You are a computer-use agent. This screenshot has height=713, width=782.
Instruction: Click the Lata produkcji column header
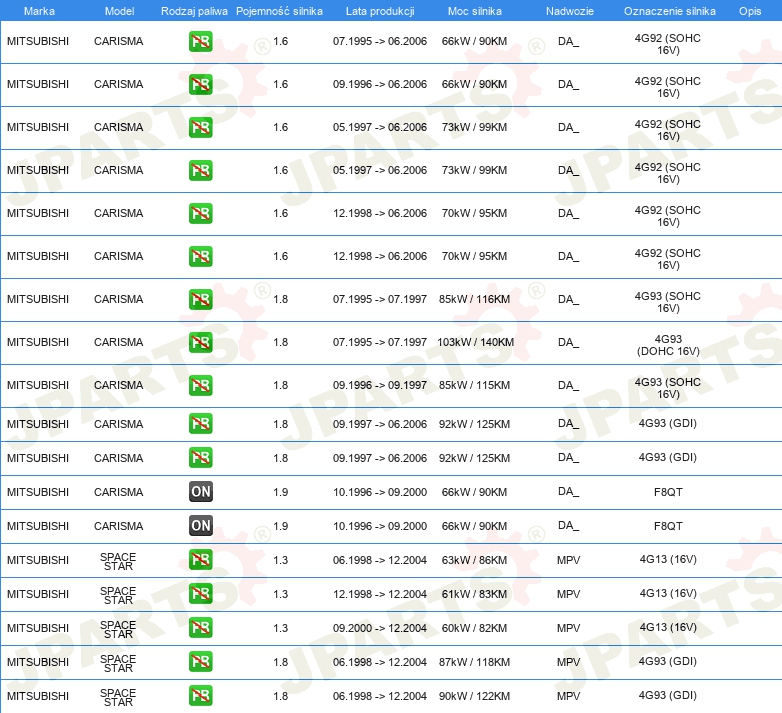(x=380, y=11)
